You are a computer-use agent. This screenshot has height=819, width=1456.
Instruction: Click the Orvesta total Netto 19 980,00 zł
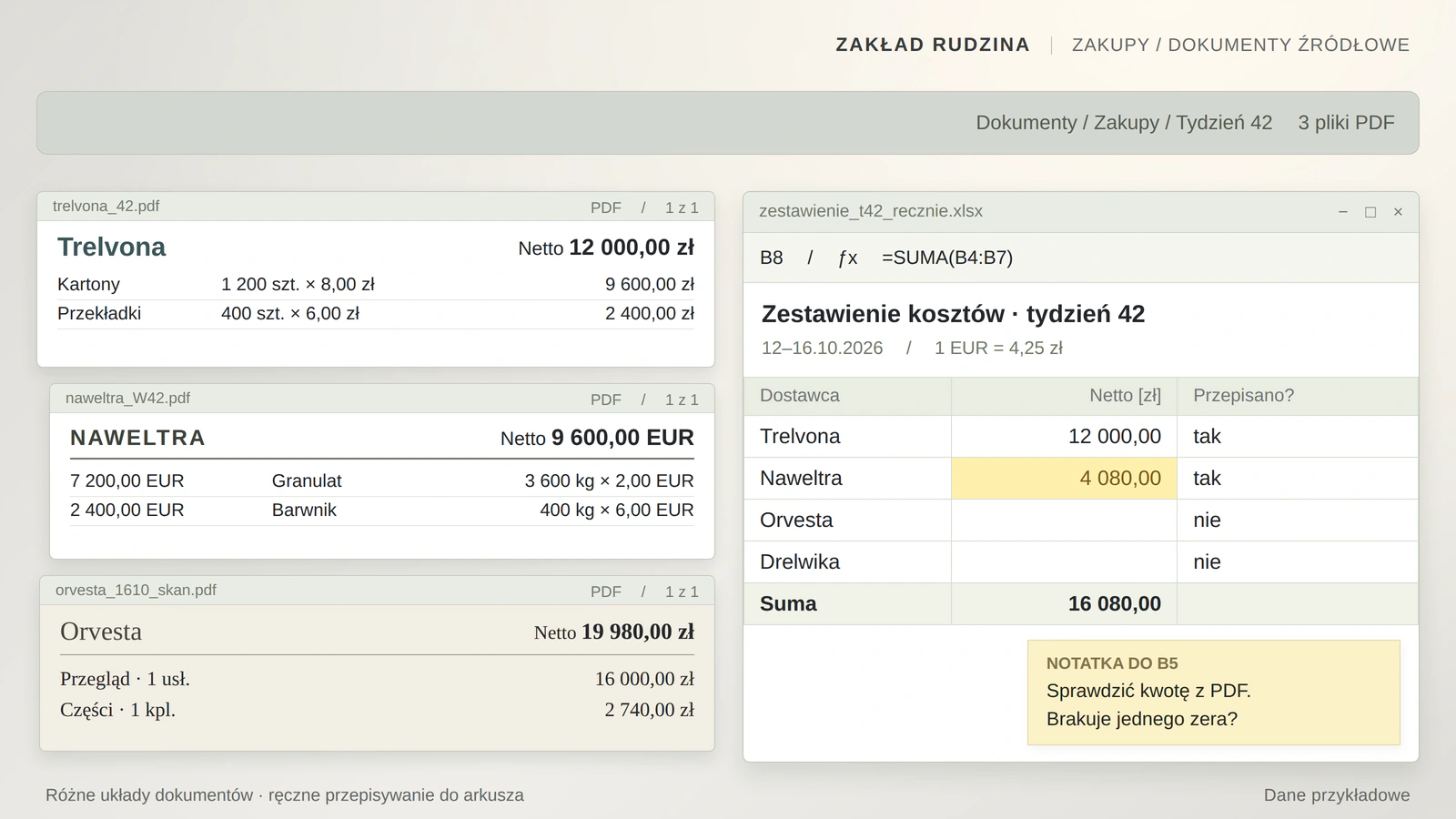[x=614, y=632]
